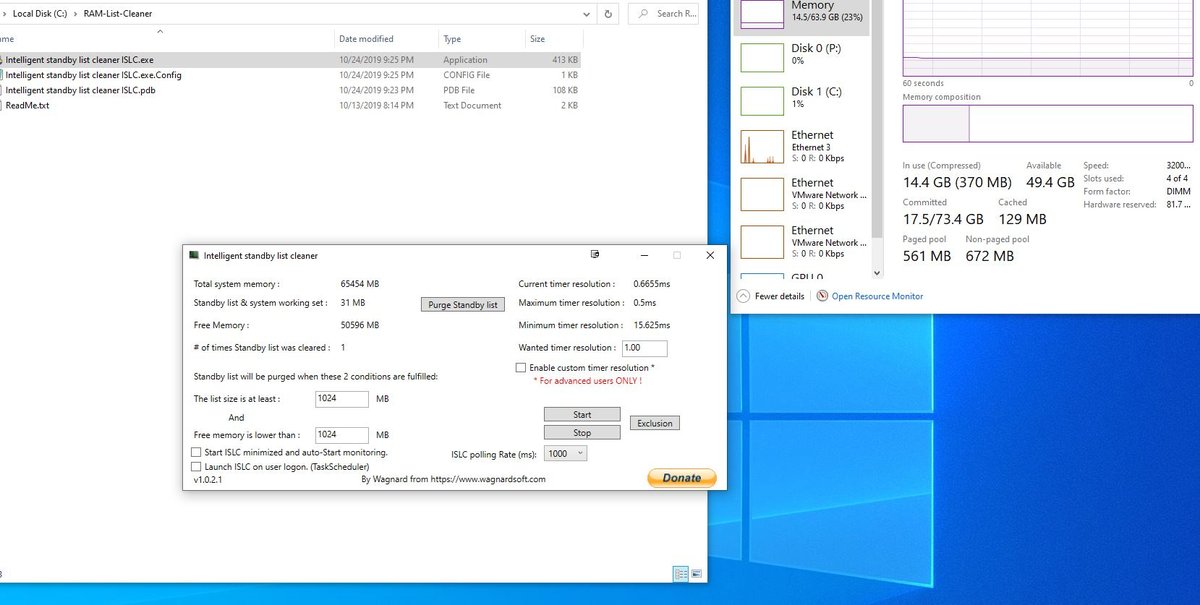Screen dimensions: 1200x605
Task: Click the list size is at least field
Action: coord(342,398)
